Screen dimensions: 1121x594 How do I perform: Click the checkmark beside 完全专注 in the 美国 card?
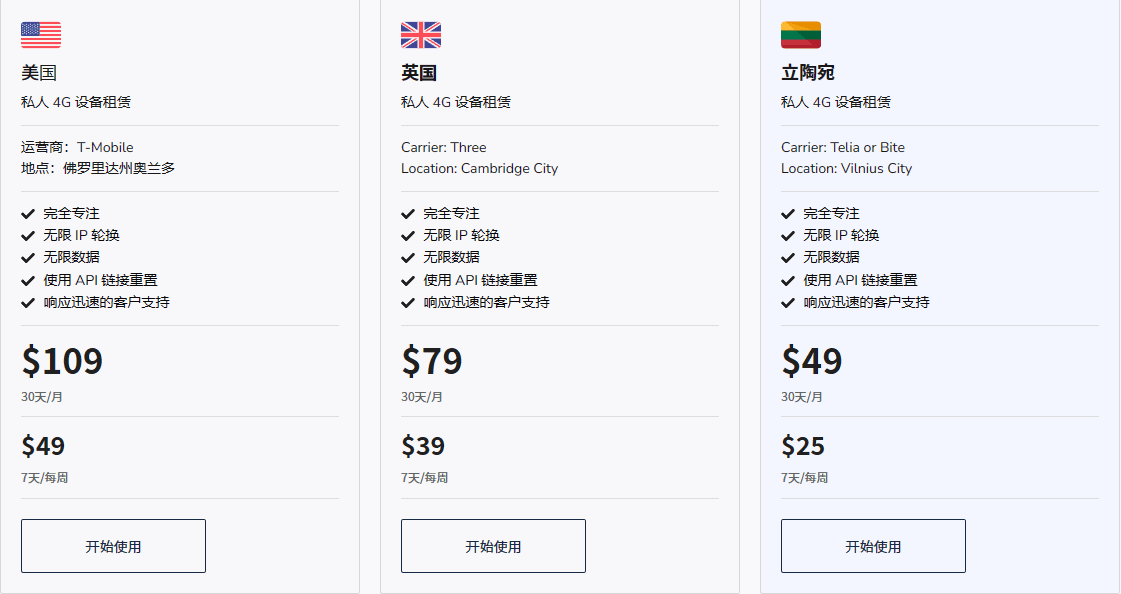(28, 213)
